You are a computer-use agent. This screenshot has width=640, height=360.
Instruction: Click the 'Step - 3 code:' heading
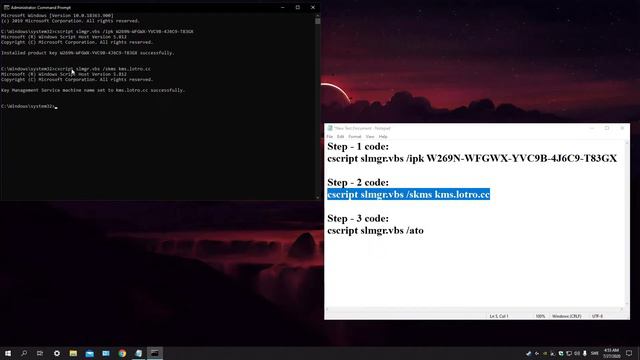[x=358, y=218]
